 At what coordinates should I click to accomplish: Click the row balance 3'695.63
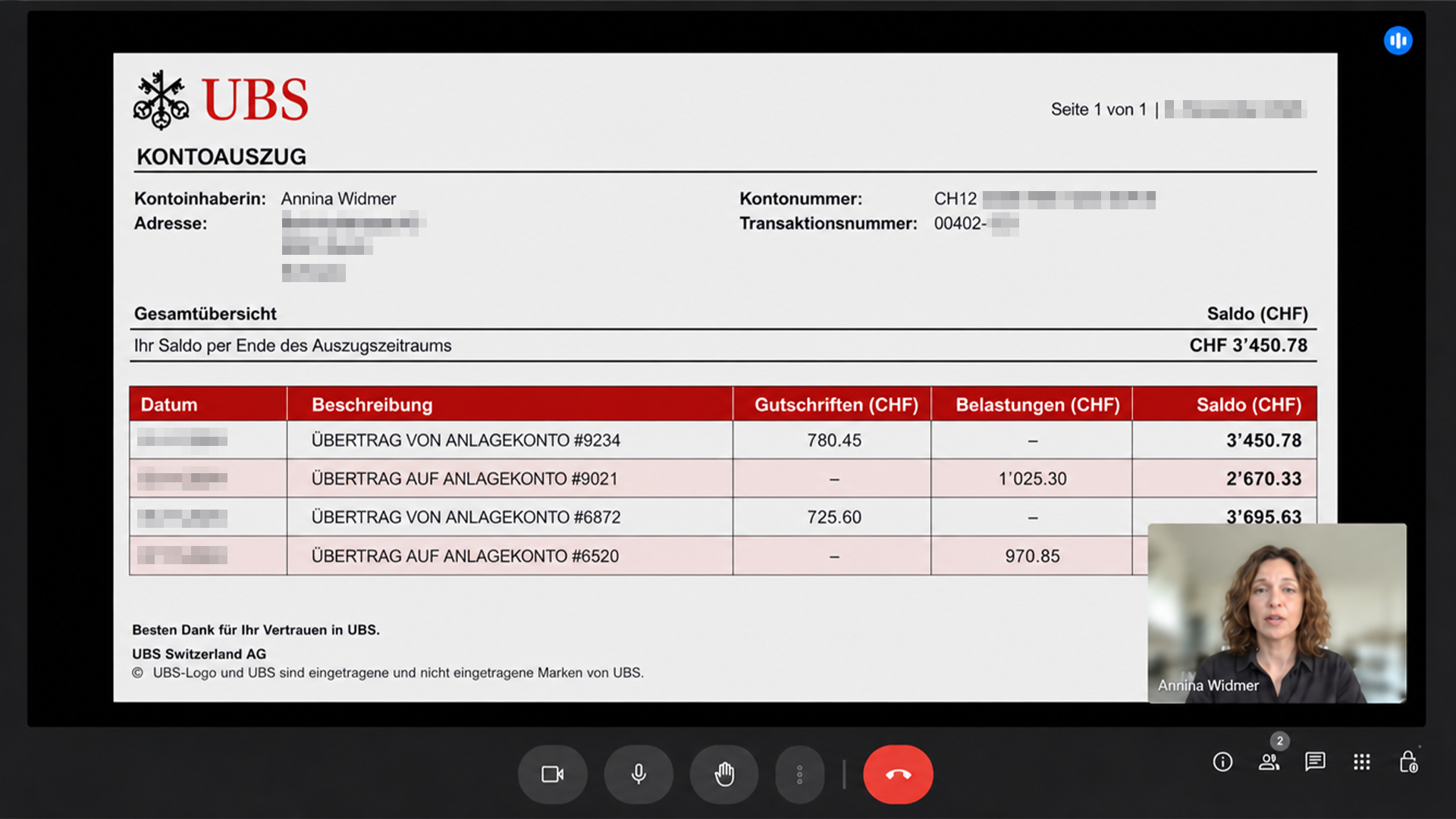tap(1264, 516)
